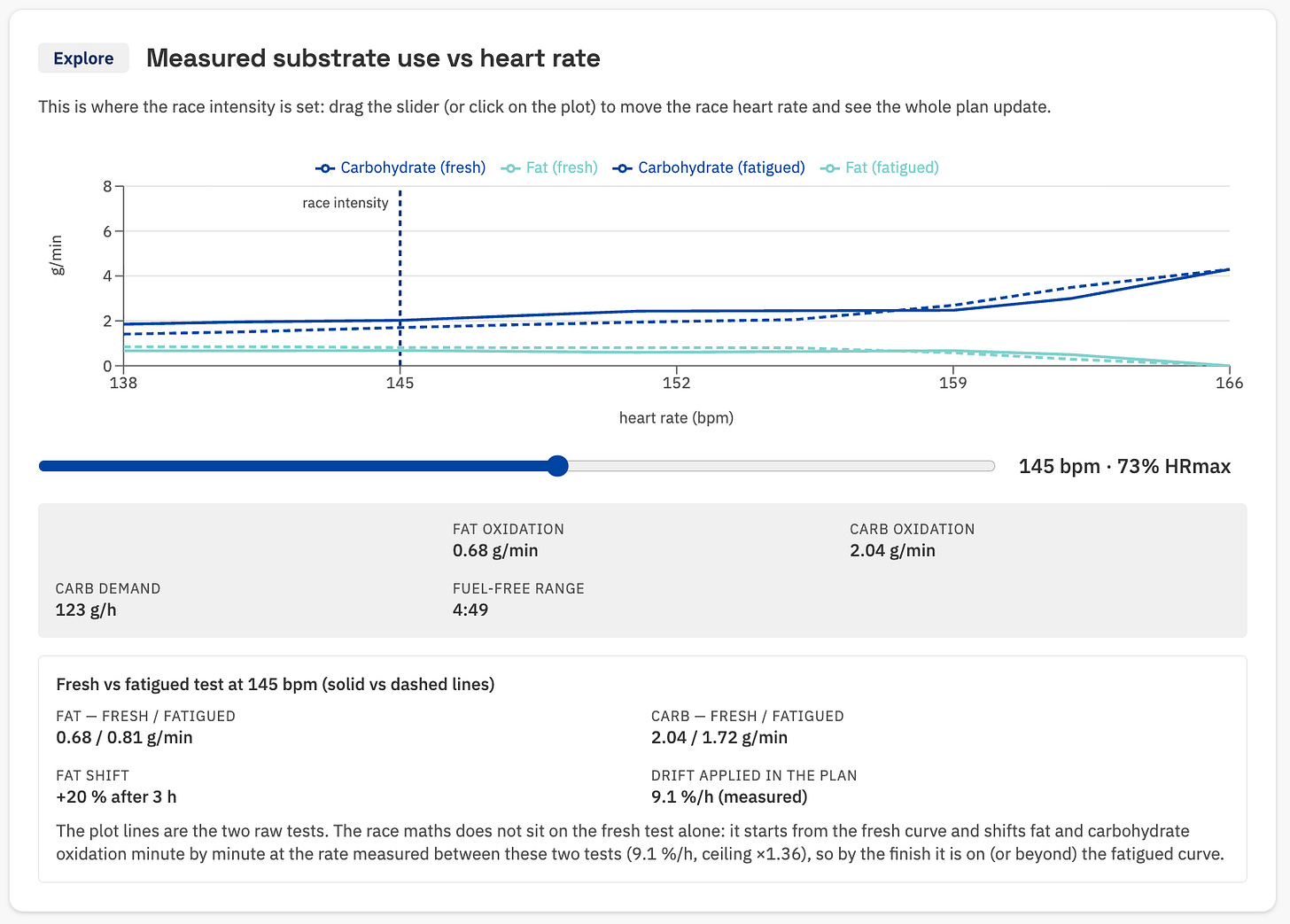The width and height of the screenshot is (1290, 924).
Task: Click the Carb Demand value "123 g/h"
Action: click(86, 610)
